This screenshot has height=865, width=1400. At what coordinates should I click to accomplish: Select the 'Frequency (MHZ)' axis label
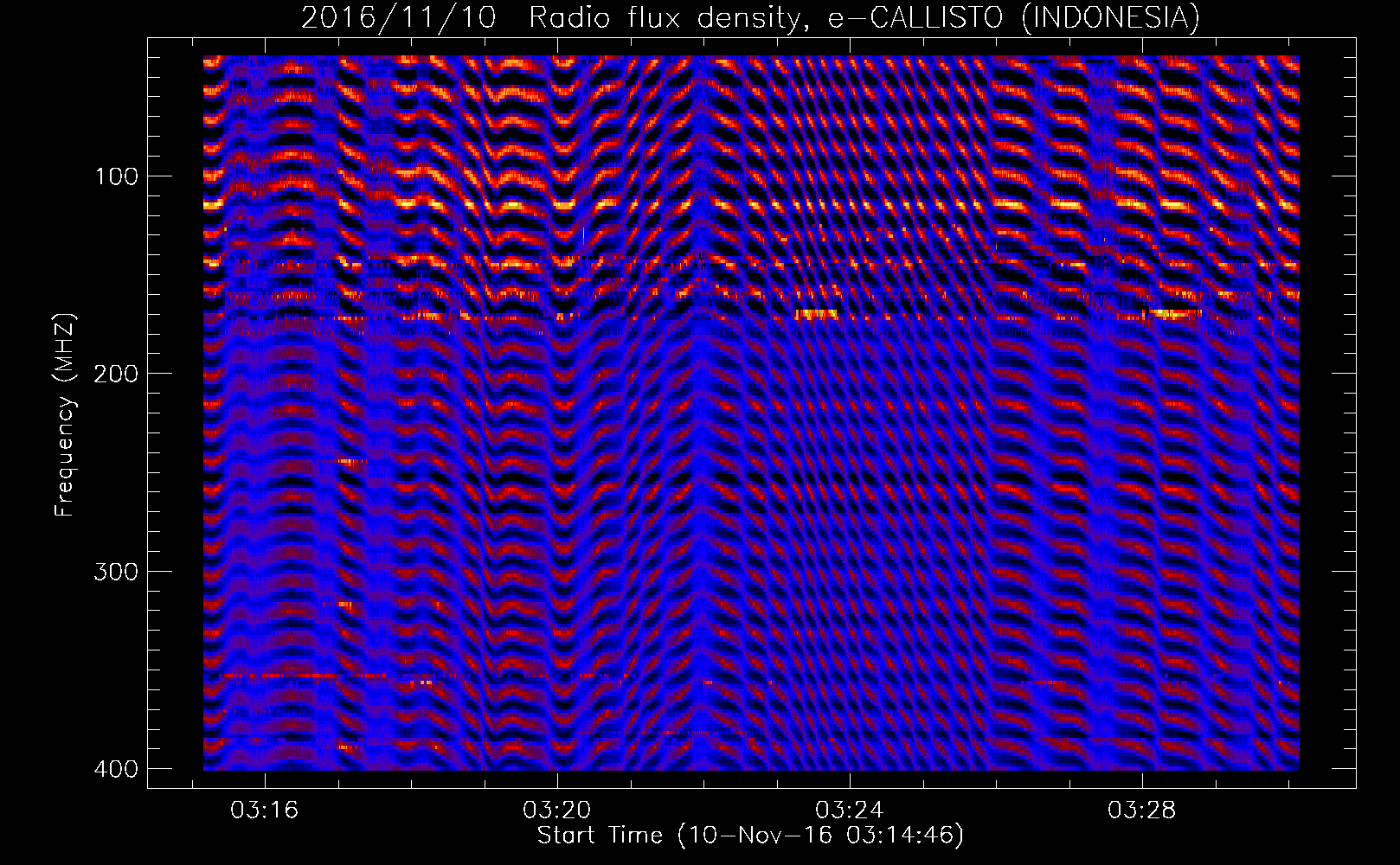pyautogui.click(x=65, y=414)
